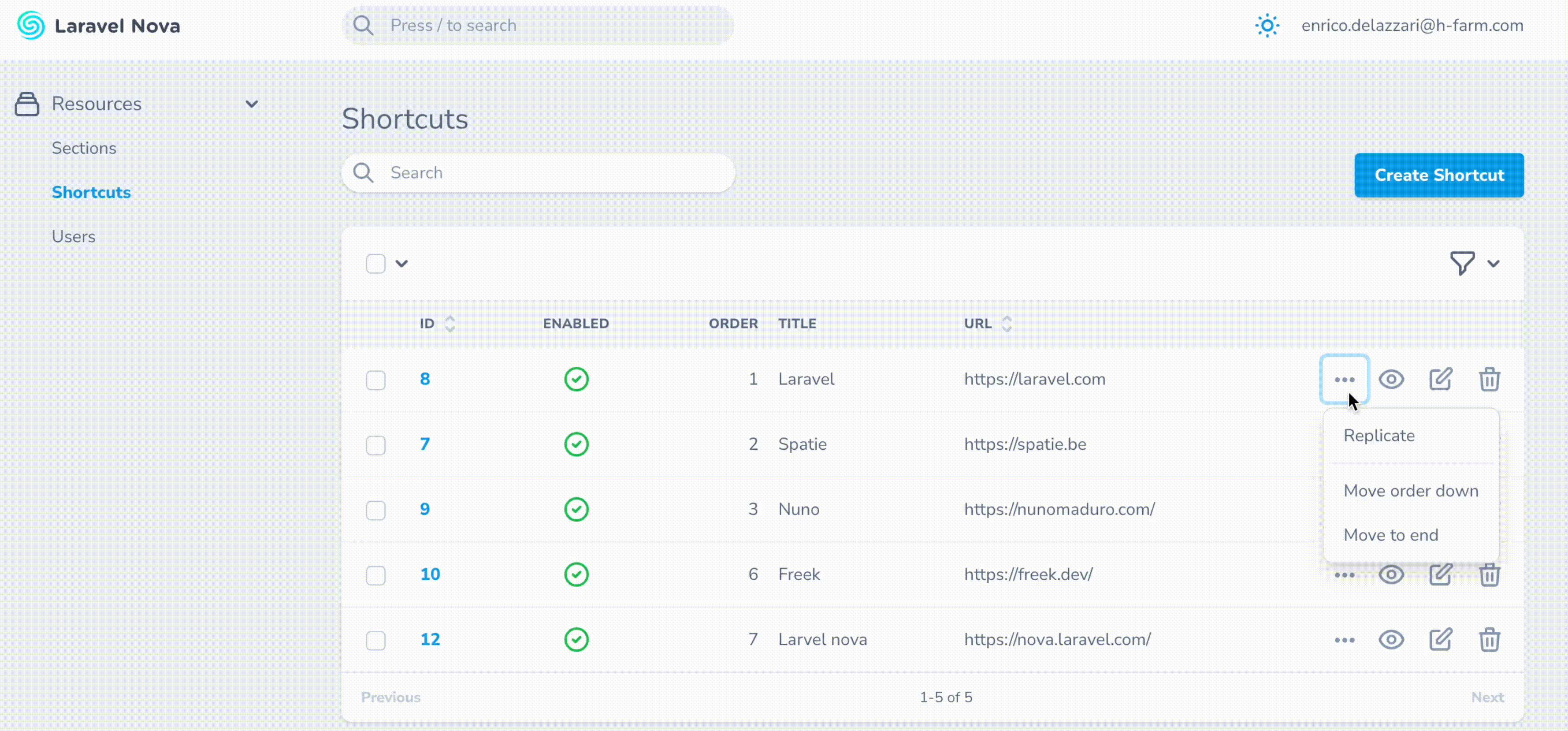This screenshot has height=731, width=1568.
Task: Delete the Larvel nova shortcut
Action: (1490, 640)
